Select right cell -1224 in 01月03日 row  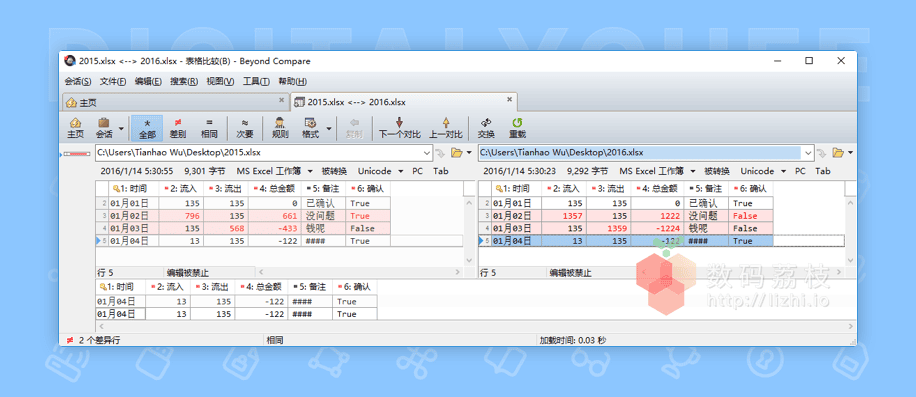coord(658,228)
